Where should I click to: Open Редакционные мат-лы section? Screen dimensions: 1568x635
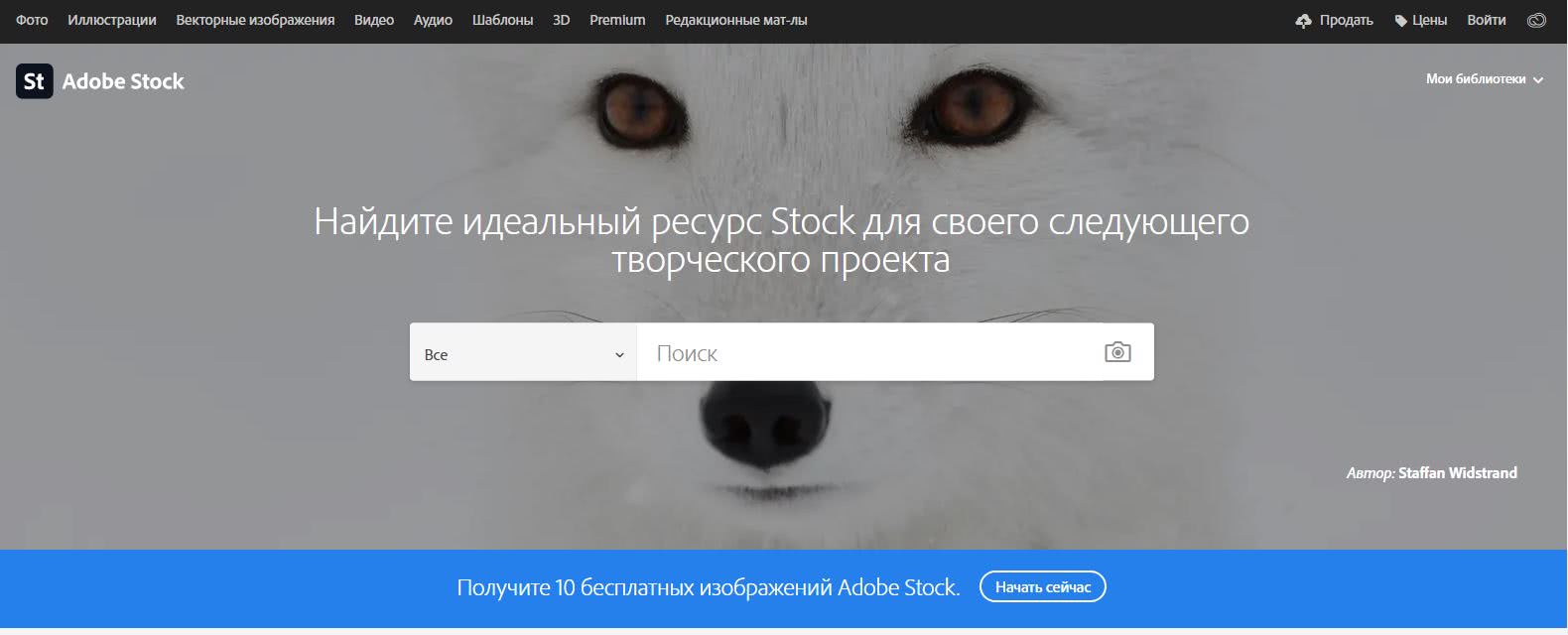[x=736, y=20]
